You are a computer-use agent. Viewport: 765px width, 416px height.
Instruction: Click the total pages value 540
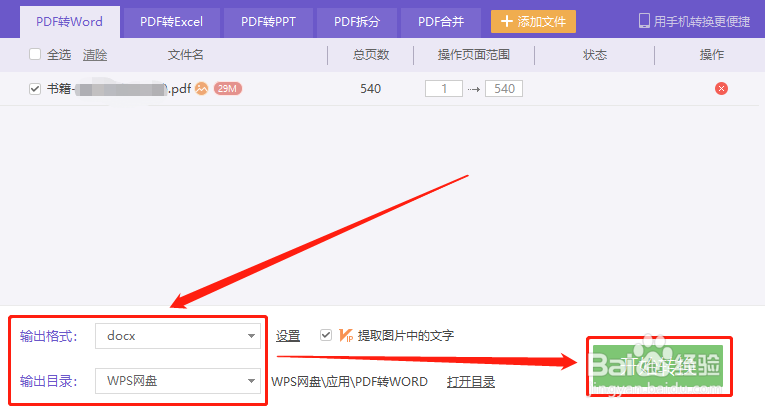(370, 89)
